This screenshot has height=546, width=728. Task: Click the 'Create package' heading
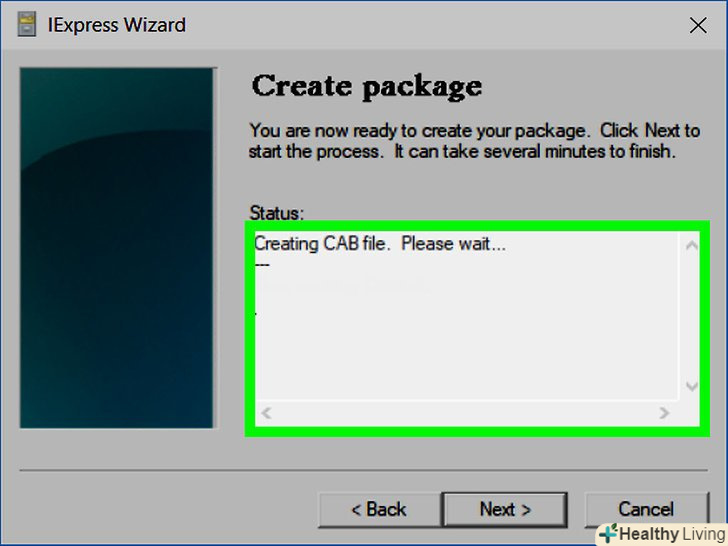tap(367, 87)
